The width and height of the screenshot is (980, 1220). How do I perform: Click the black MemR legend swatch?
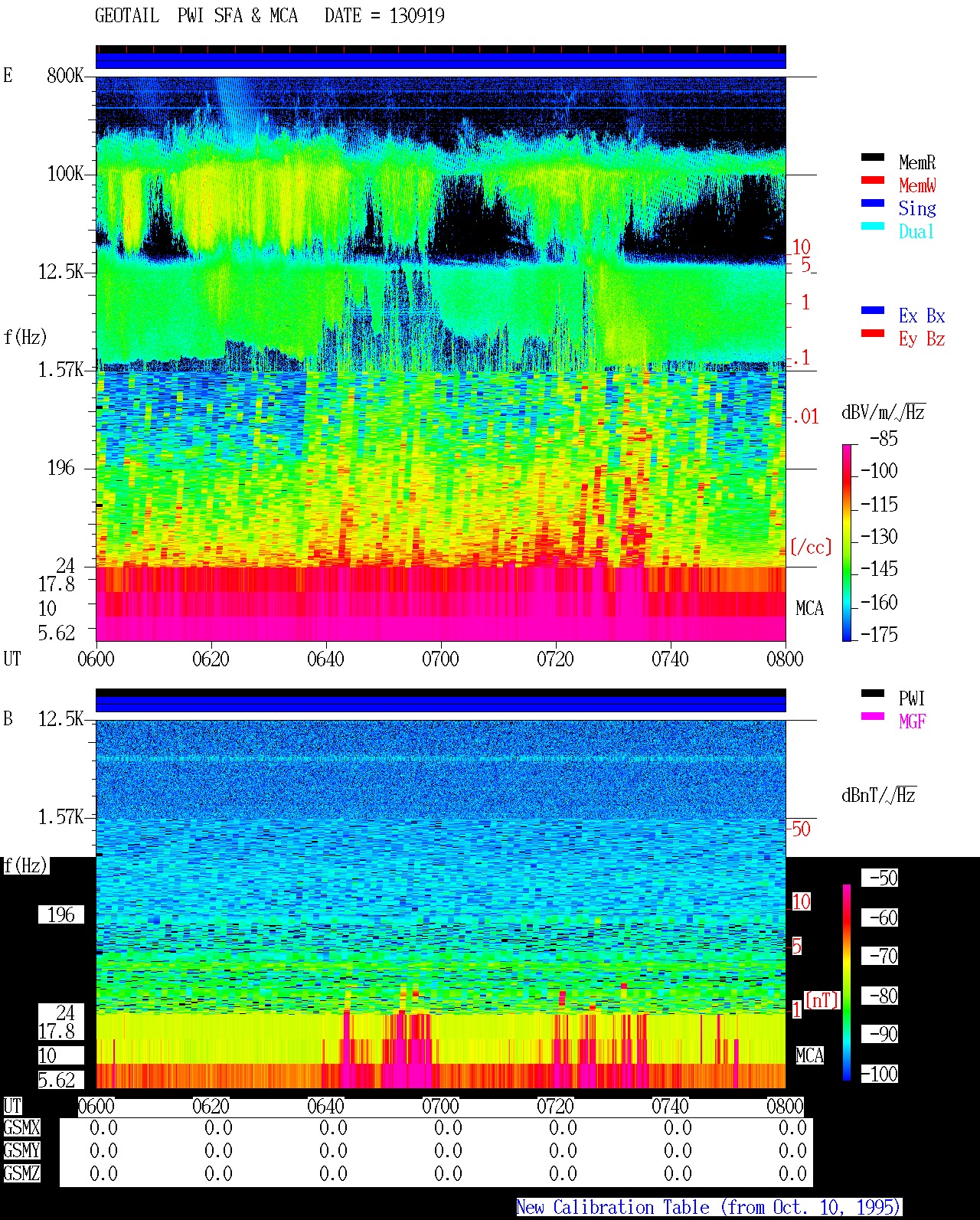[873, 158]
